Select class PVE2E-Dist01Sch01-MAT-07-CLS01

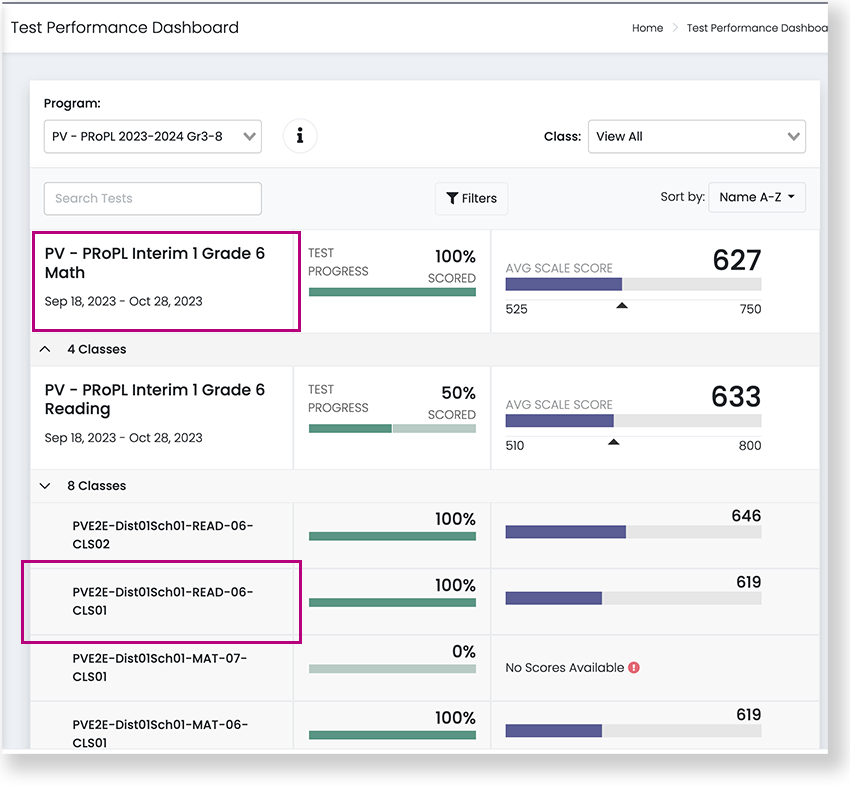coord(160,667)
